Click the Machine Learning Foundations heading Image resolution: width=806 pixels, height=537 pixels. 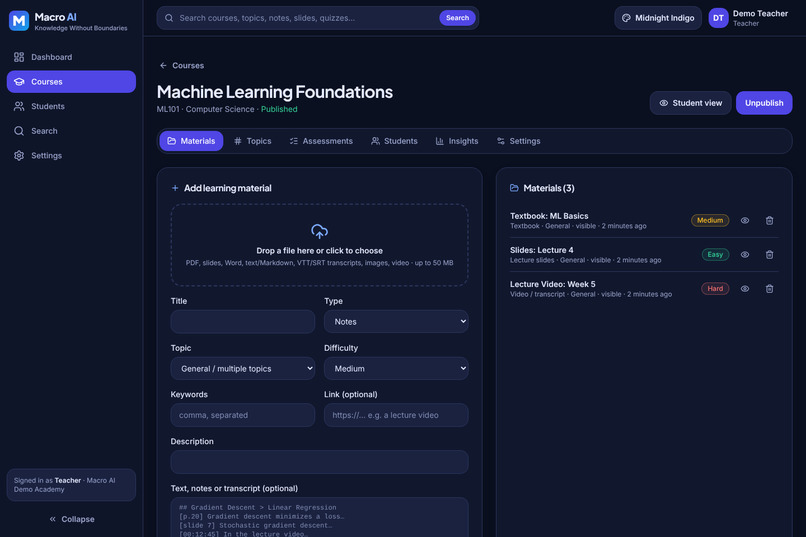click(x=274, y=92)
